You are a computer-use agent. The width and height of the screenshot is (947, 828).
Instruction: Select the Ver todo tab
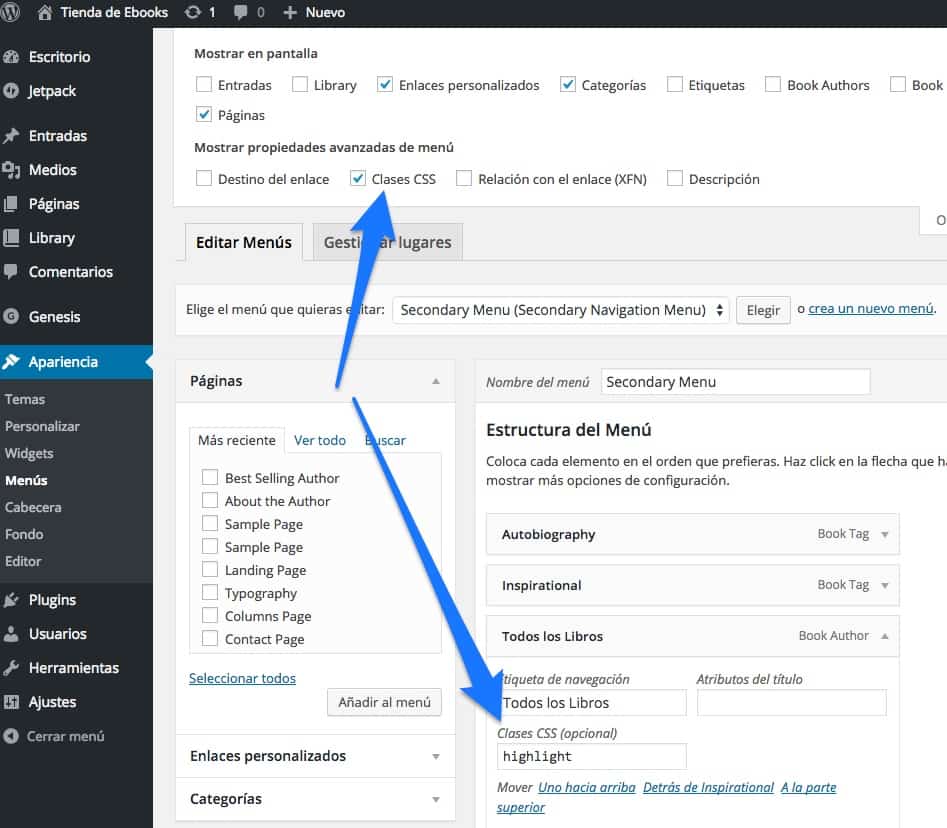(x=319, y=440)
